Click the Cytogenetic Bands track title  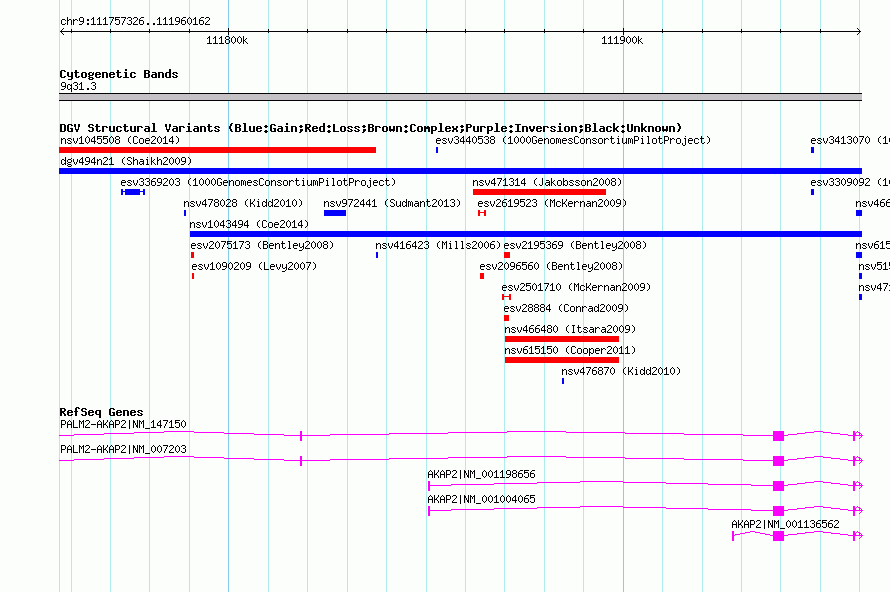(x=119, y=74)
